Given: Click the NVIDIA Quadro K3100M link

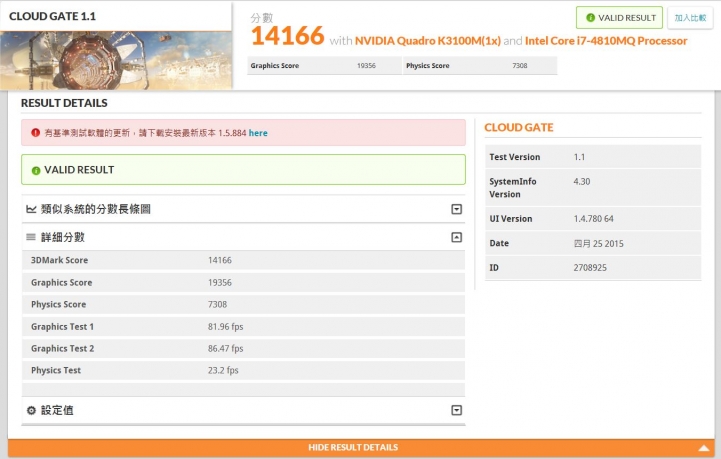Looking at the screenshot, I should coord(428,41).
